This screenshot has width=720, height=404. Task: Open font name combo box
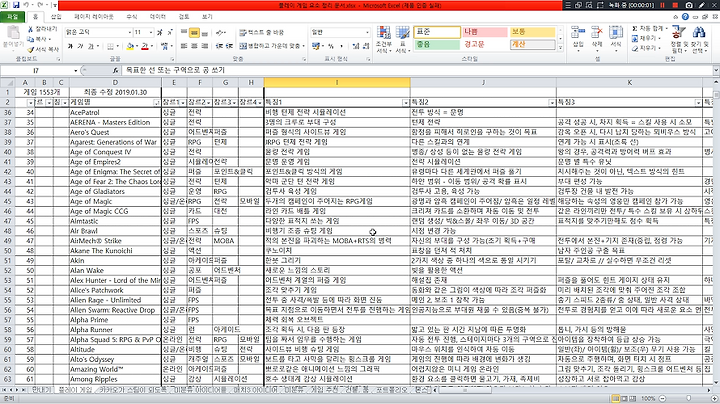[x=98, y=32]
